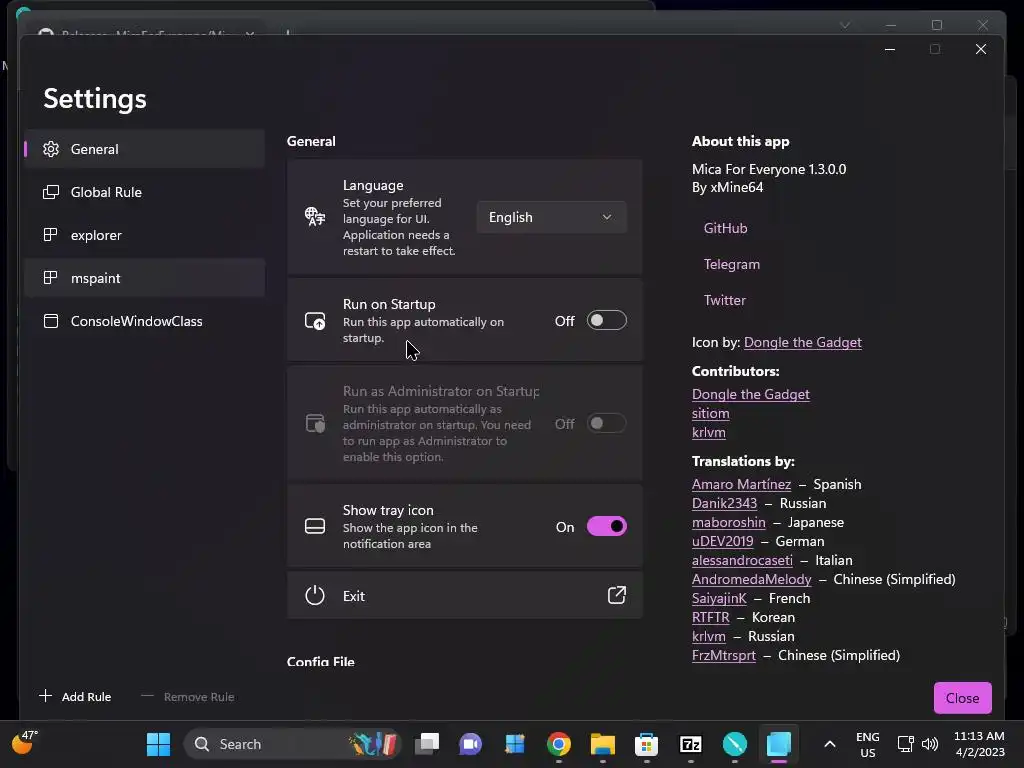
Task: Open the Language dropdown set to English
Action: pyautogui.click(x=551, y=217)
